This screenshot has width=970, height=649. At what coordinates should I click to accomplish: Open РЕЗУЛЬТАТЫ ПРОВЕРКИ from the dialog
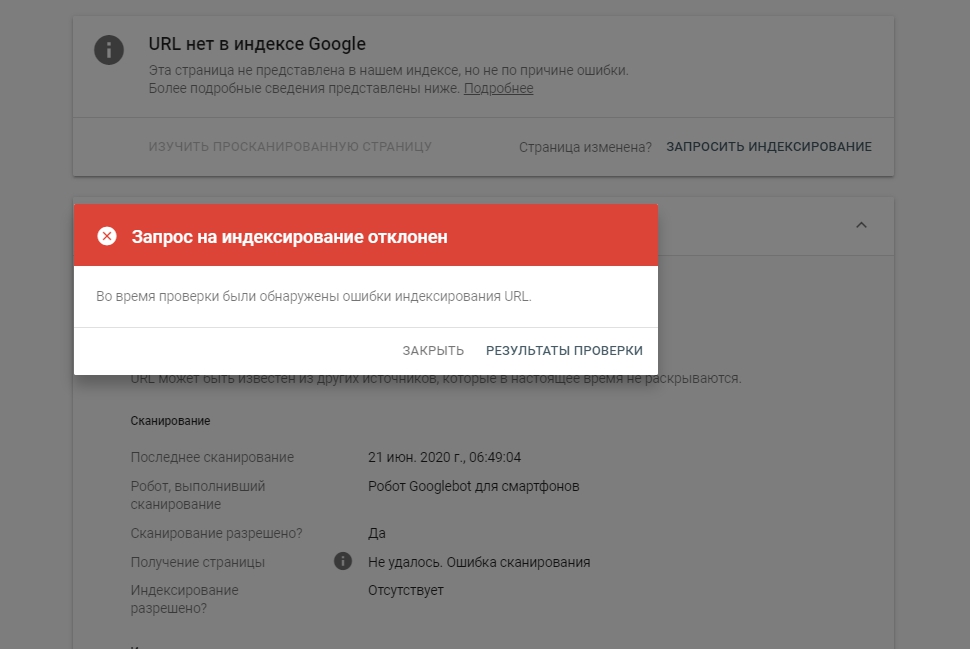coord(564,351)
